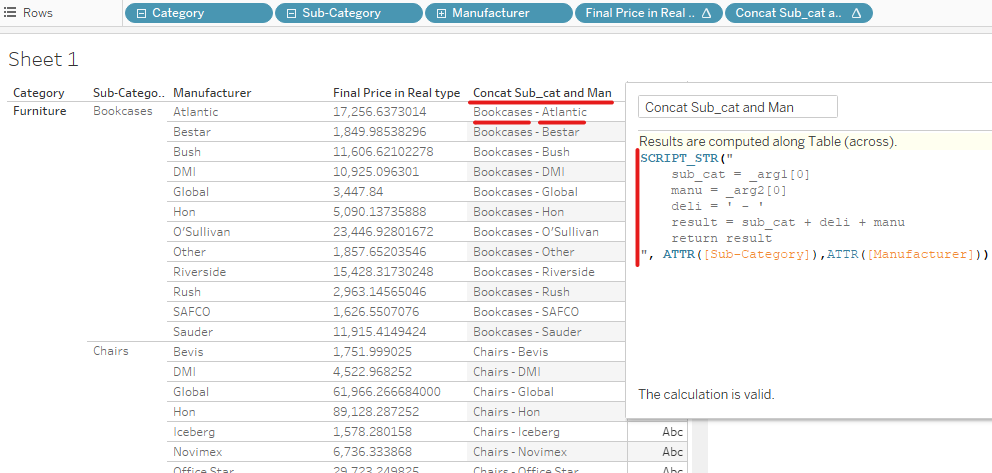
Task: Expand the Manufacturer pill plus icon
Action: pos(441,13)
